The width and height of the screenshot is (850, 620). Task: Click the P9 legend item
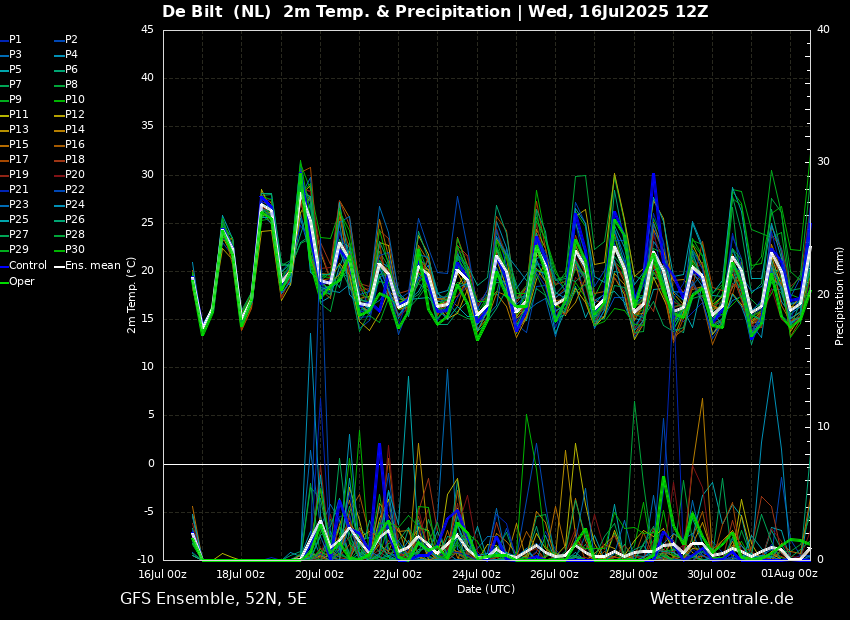(11, 99)
